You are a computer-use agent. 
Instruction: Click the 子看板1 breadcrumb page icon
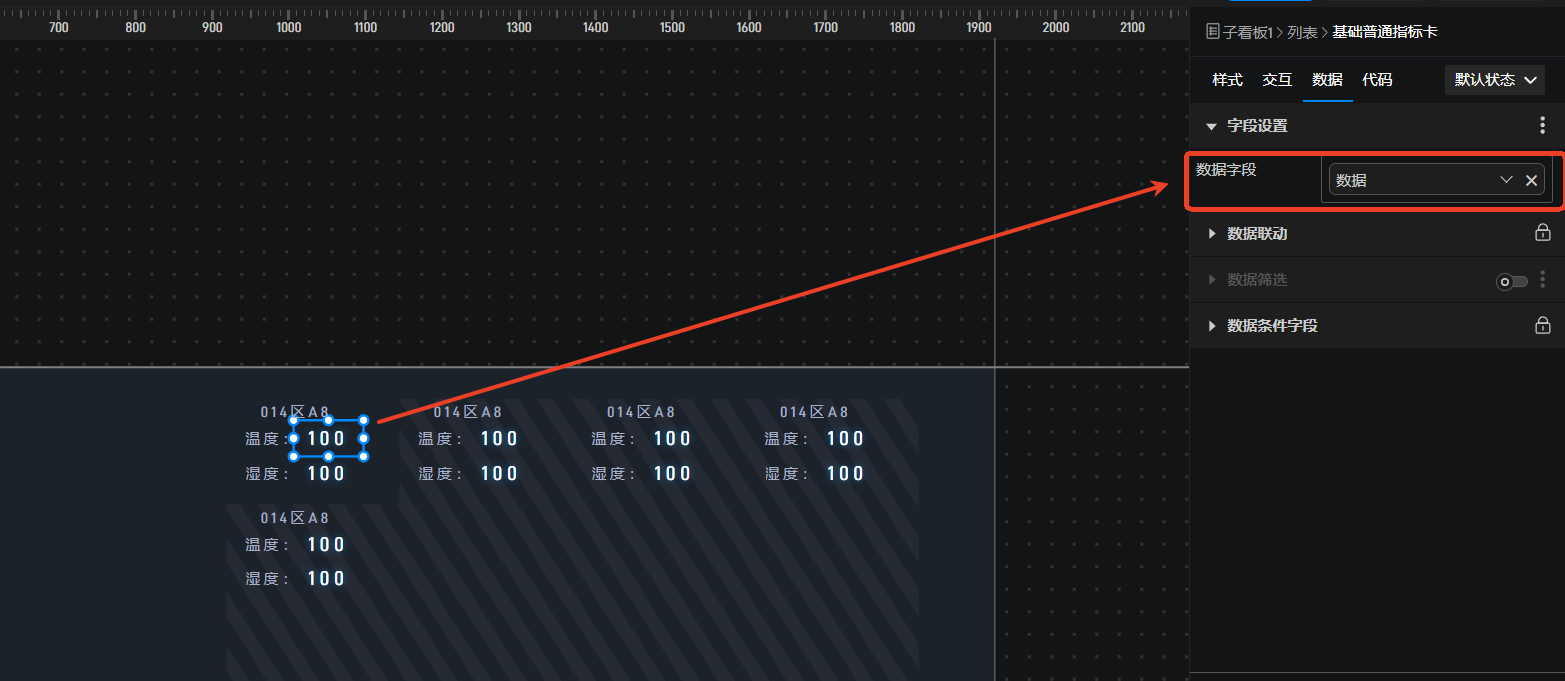(1213, 32)
